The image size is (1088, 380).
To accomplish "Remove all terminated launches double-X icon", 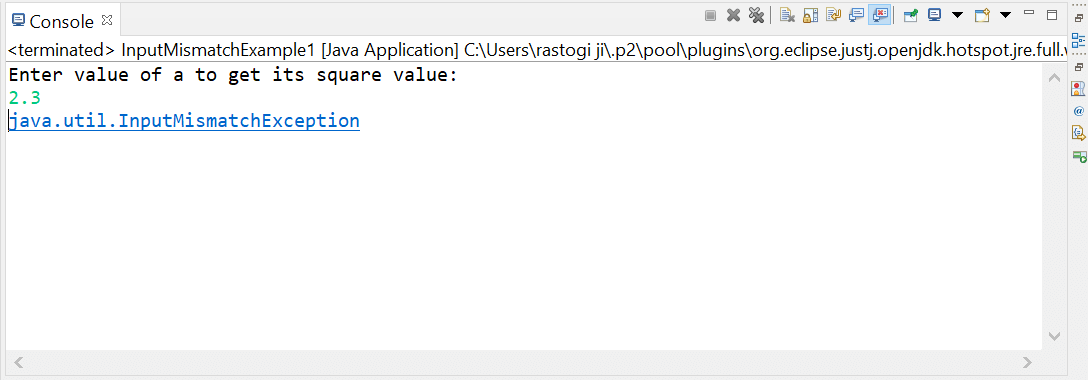I will (756, 15).
